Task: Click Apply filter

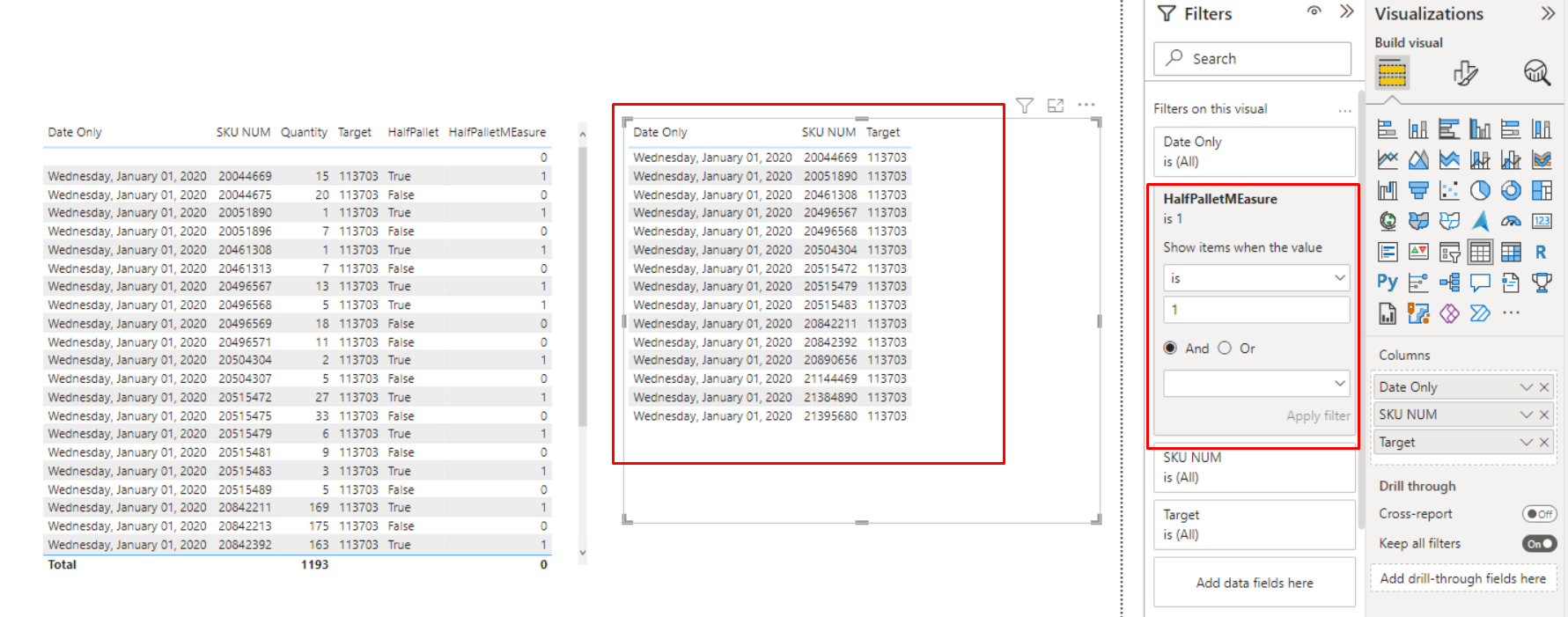Action: pyautogui.click(x=1318, y=415)
